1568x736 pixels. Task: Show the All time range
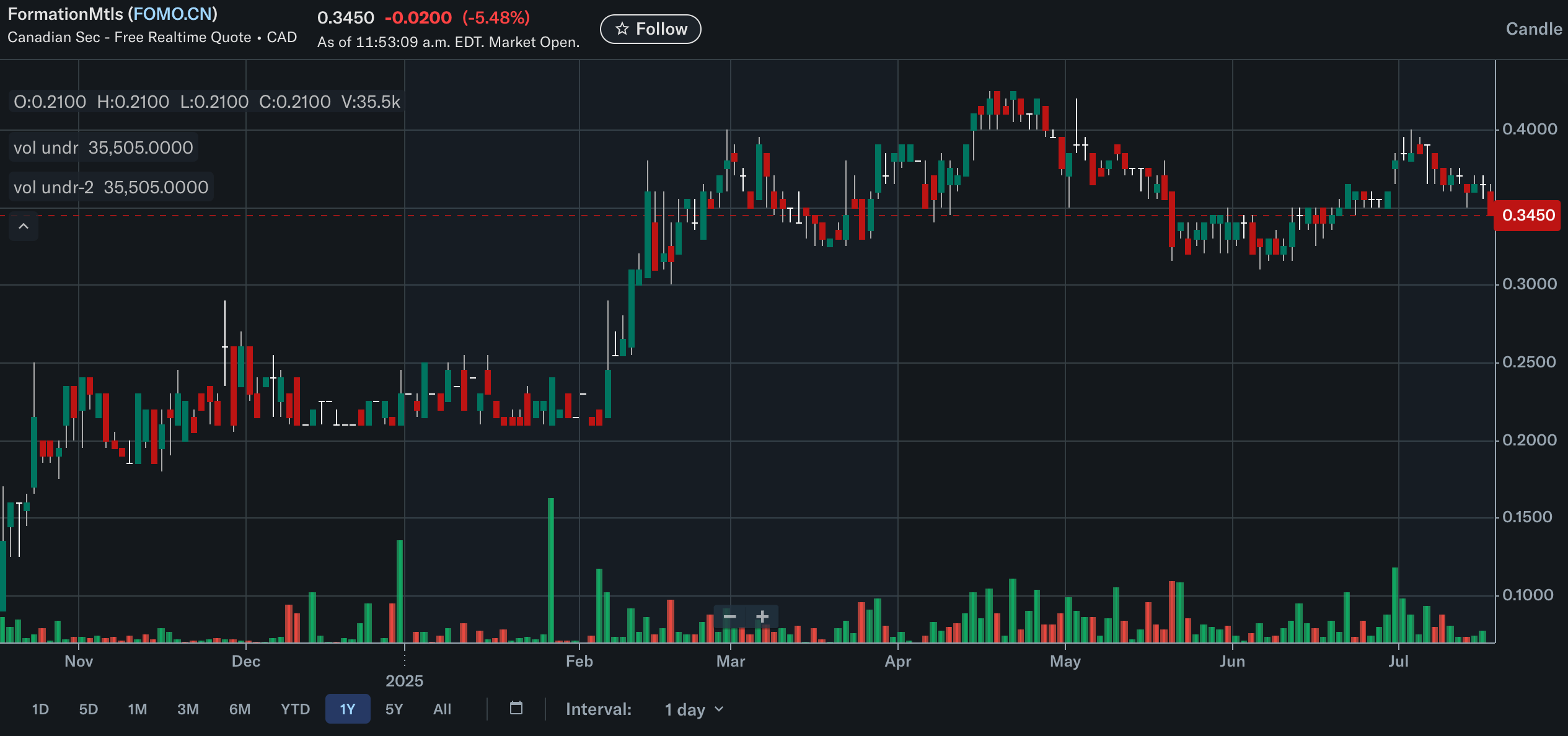[x=442, y=709]
